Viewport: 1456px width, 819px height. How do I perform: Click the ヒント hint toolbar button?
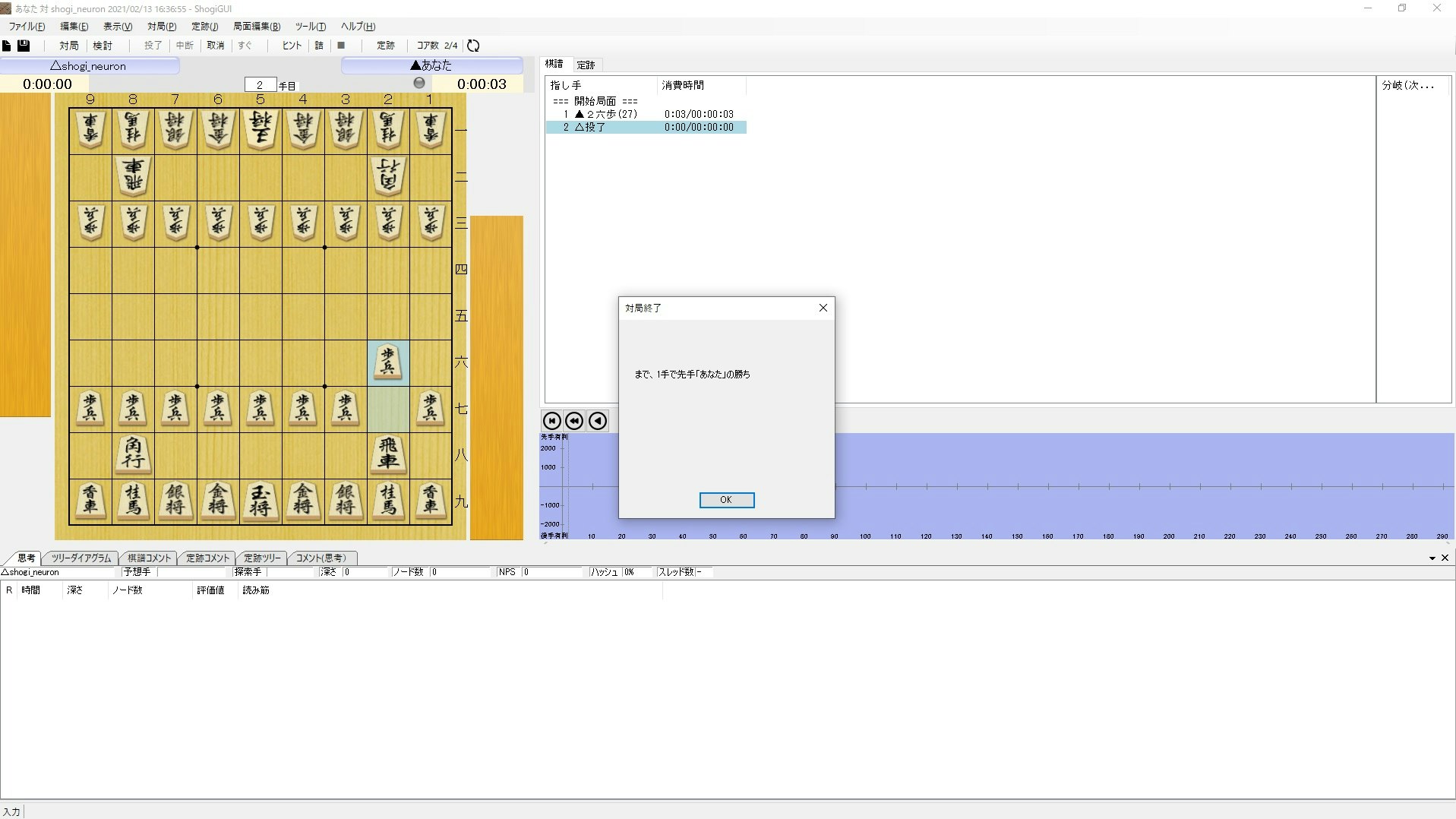tap(292, 46)
